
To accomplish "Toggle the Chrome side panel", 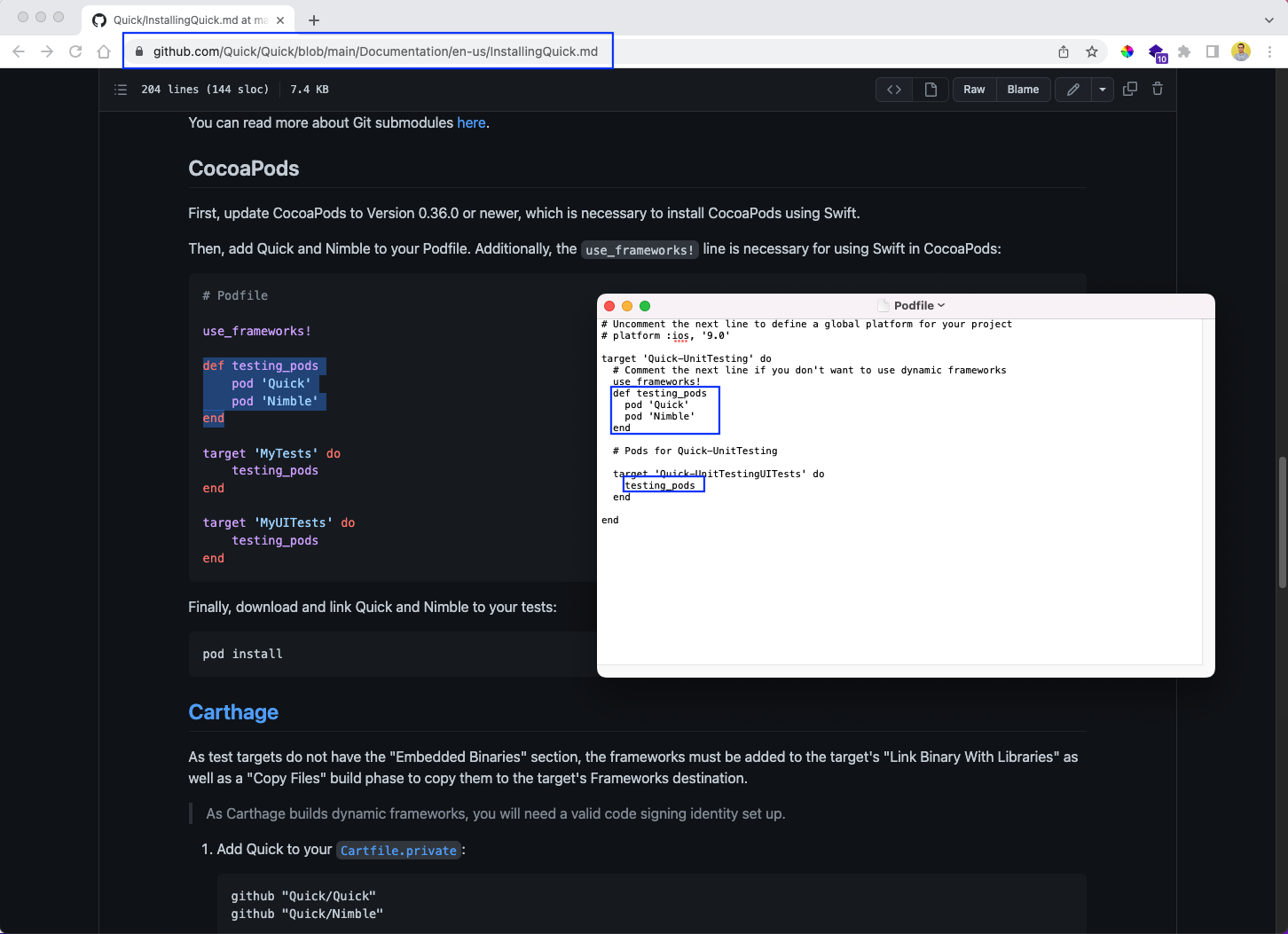I will click(1213, 51).
